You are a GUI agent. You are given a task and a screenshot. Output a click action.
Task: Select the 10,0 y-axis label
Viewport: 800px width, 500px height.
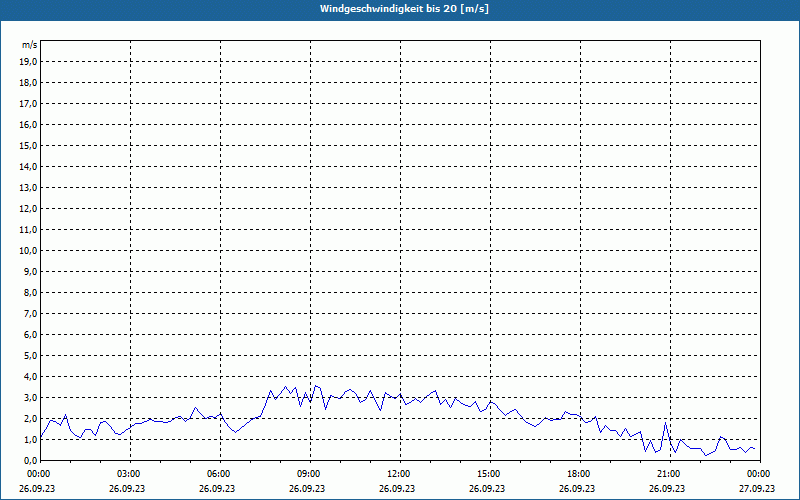point(28,251)
